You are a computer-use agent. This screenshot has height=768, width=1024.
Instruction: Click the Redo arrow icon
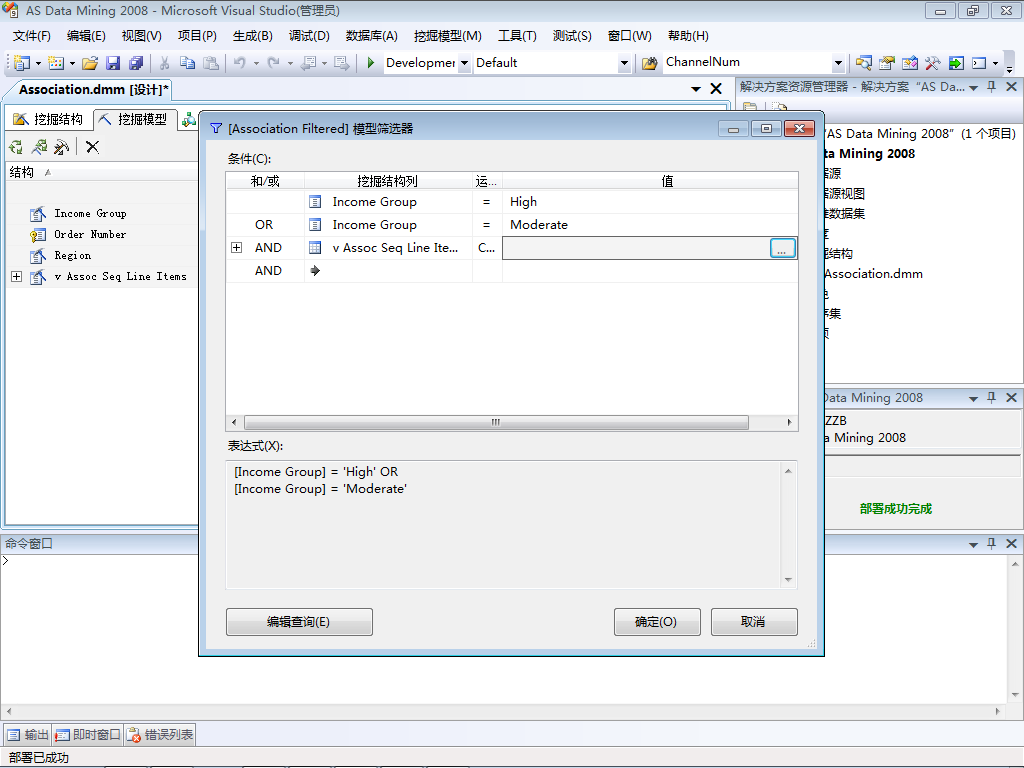pyautogui.click(x=274, y=63)
